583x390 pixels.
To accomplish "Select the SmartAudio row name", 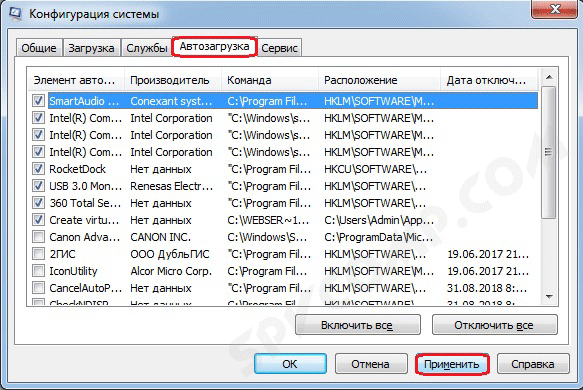I will point(84,101).
